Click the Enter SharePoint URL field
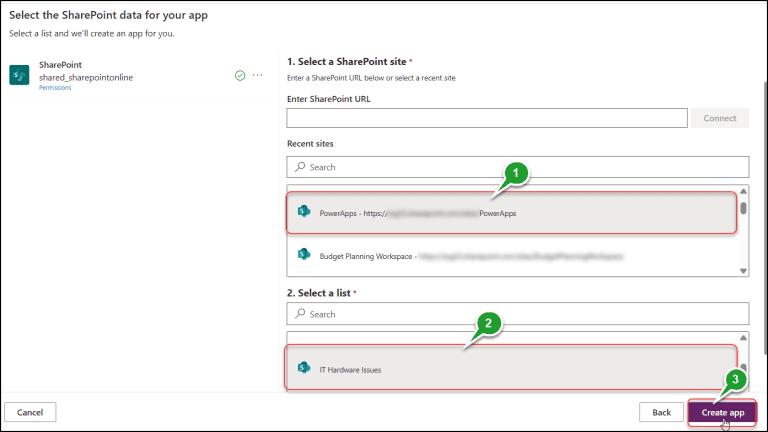This screenshot has width=768, height=432. 487,118
